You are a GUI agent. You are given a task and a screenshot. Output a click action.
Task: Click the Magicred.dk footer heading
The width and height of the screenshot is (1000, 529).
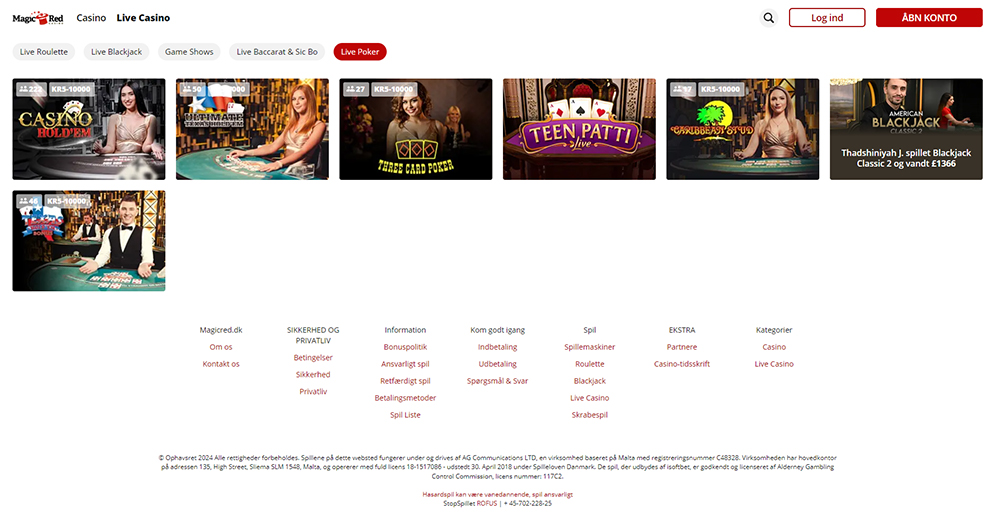221,330
